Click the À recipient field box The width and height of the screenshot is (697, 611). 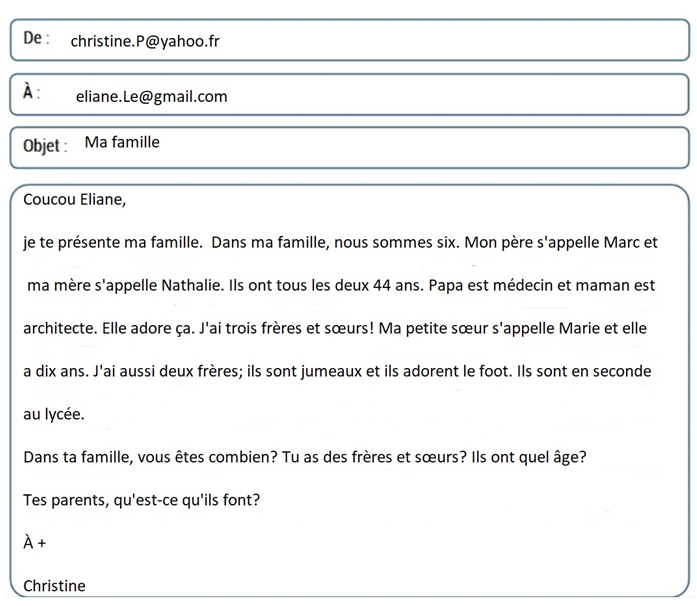click(350, 95)
